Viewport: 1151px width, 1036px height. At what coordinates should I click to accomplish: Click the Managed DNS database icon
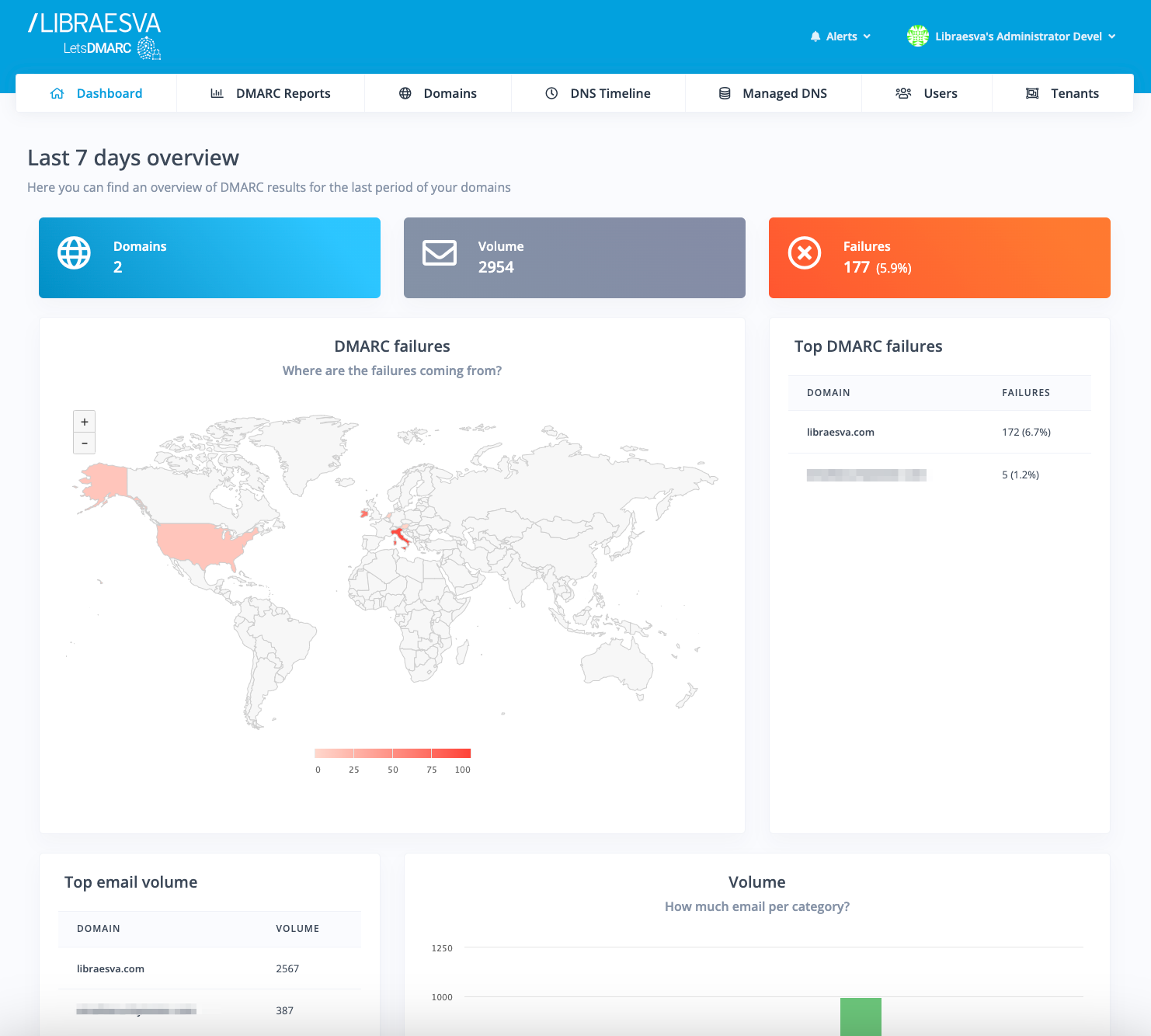pyautogui.click(x=724, y=92)
